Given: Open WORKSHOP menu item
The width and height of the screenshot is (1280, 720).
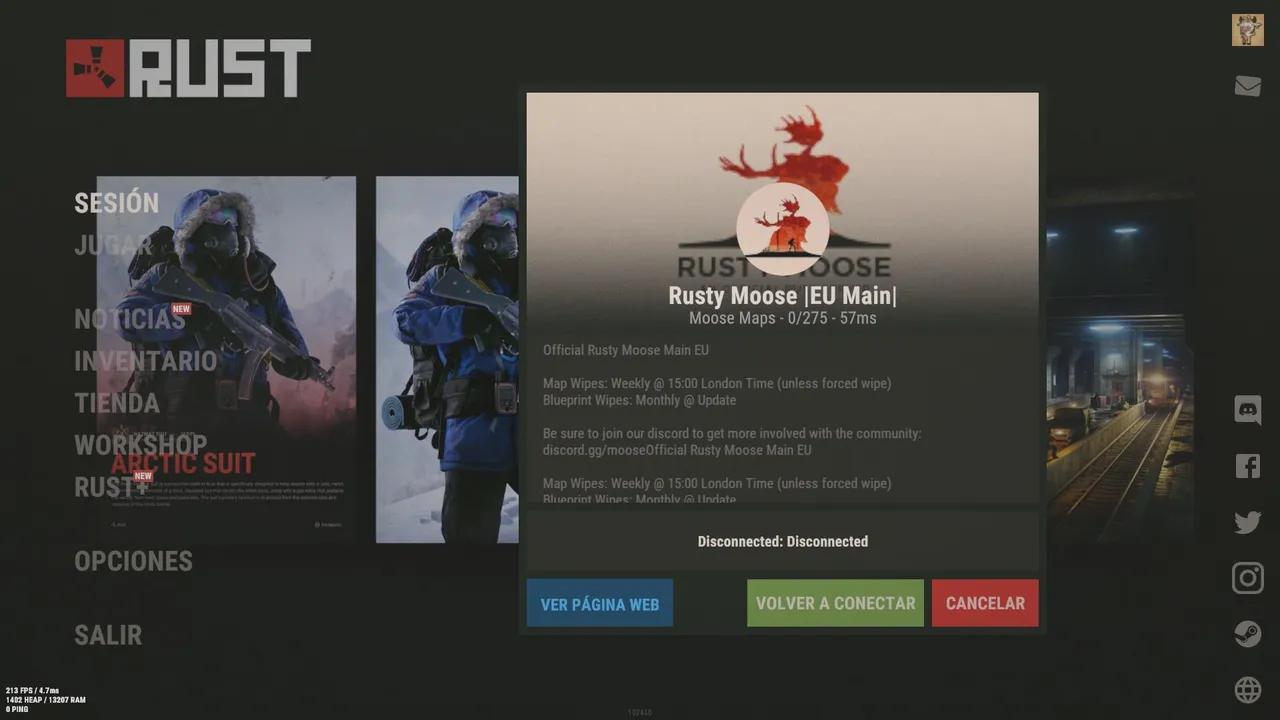Looking at the screenshot, I should point(140,445).
